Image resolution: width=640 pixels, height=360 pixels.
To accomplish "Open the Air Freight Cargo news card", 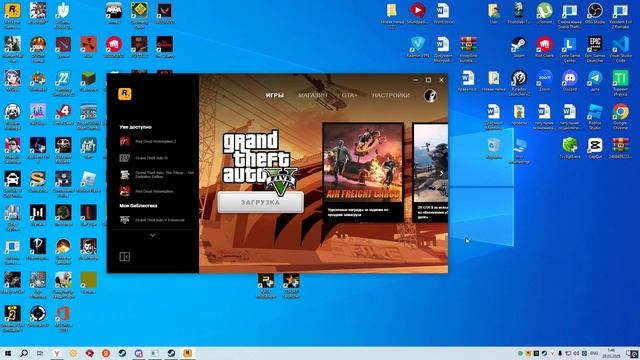I will (363, 172).
